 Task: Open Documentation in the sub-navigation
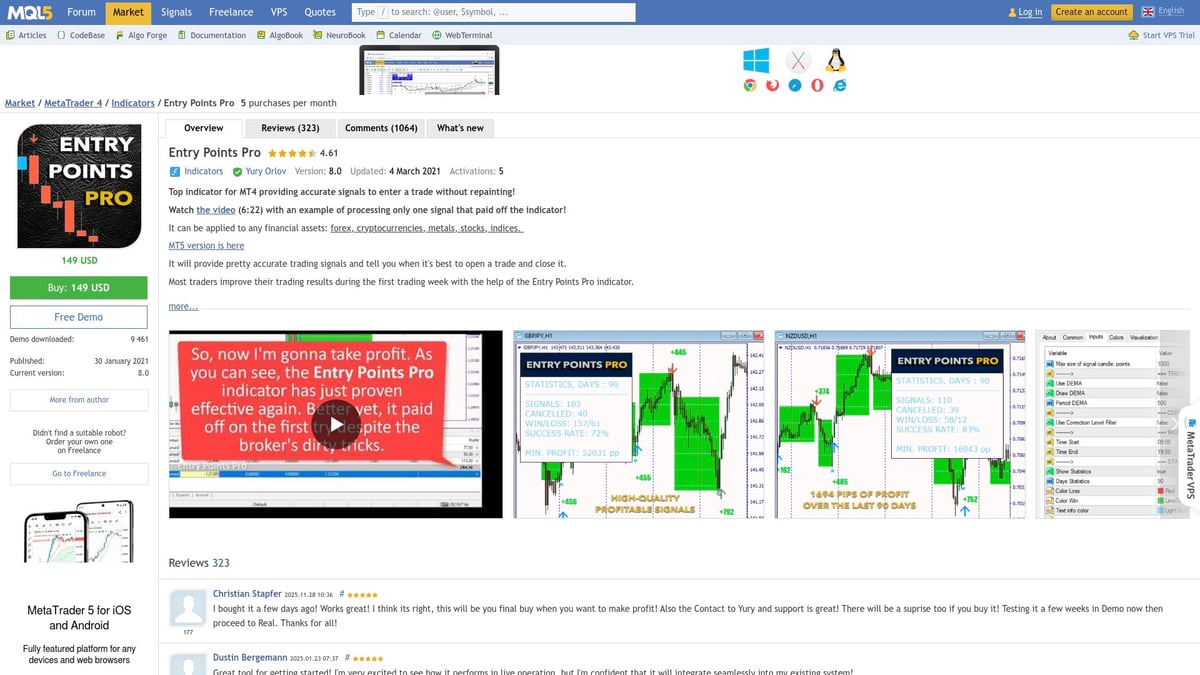click(x=211, y=35)
